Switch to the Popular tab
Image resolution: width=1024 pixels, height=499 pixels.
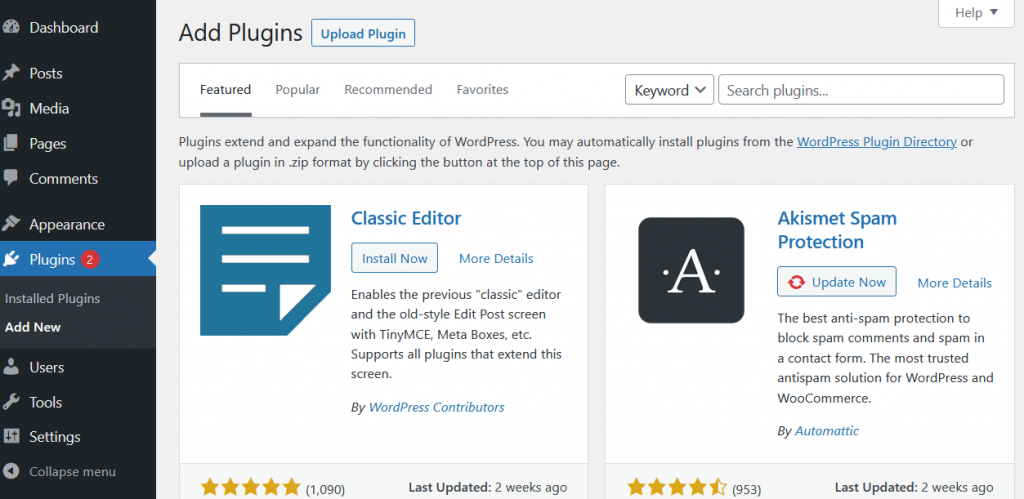coord(298,90)
